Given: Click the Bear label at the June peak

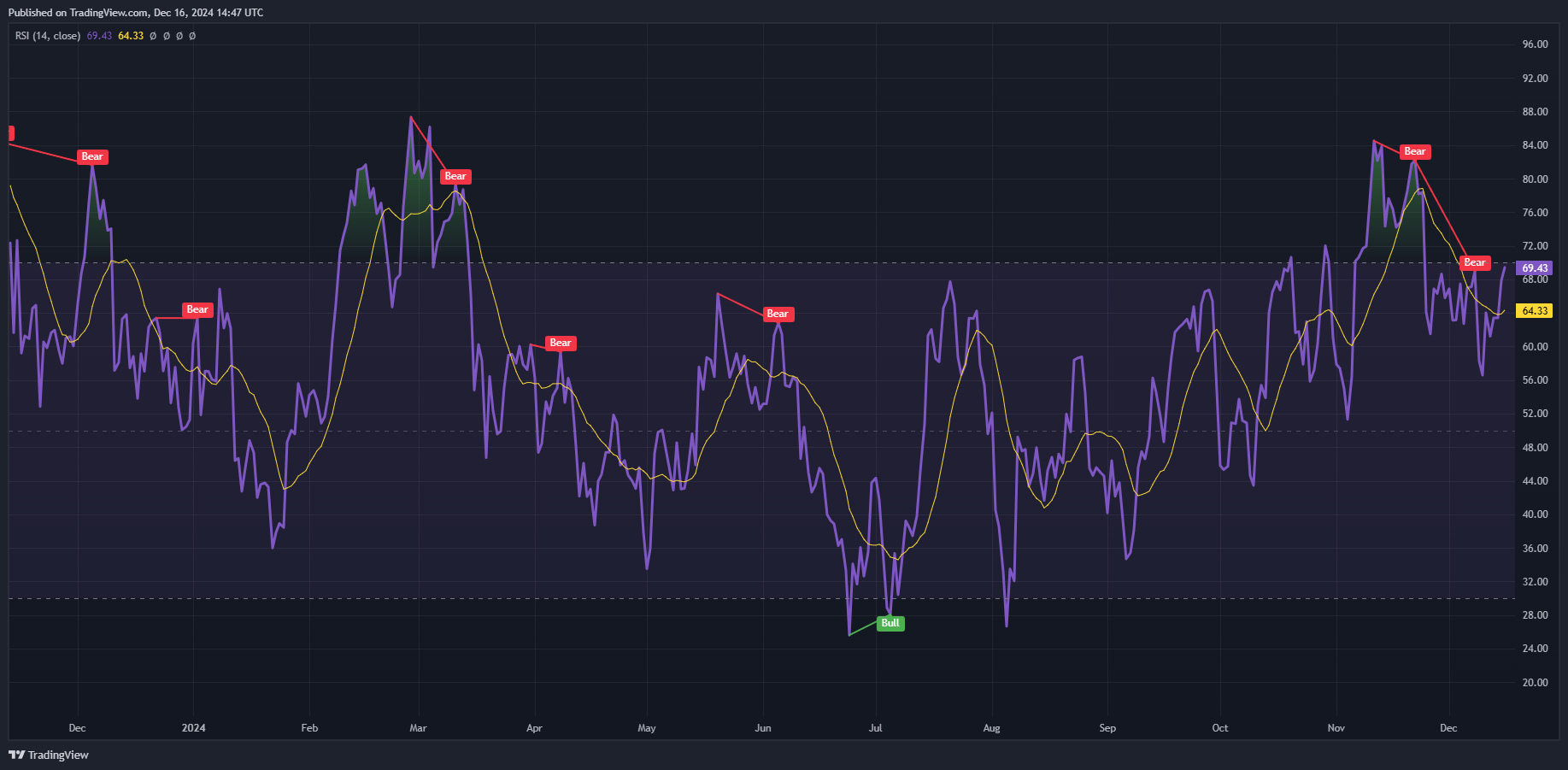Looking at the screenshot, I should point(778,314).
